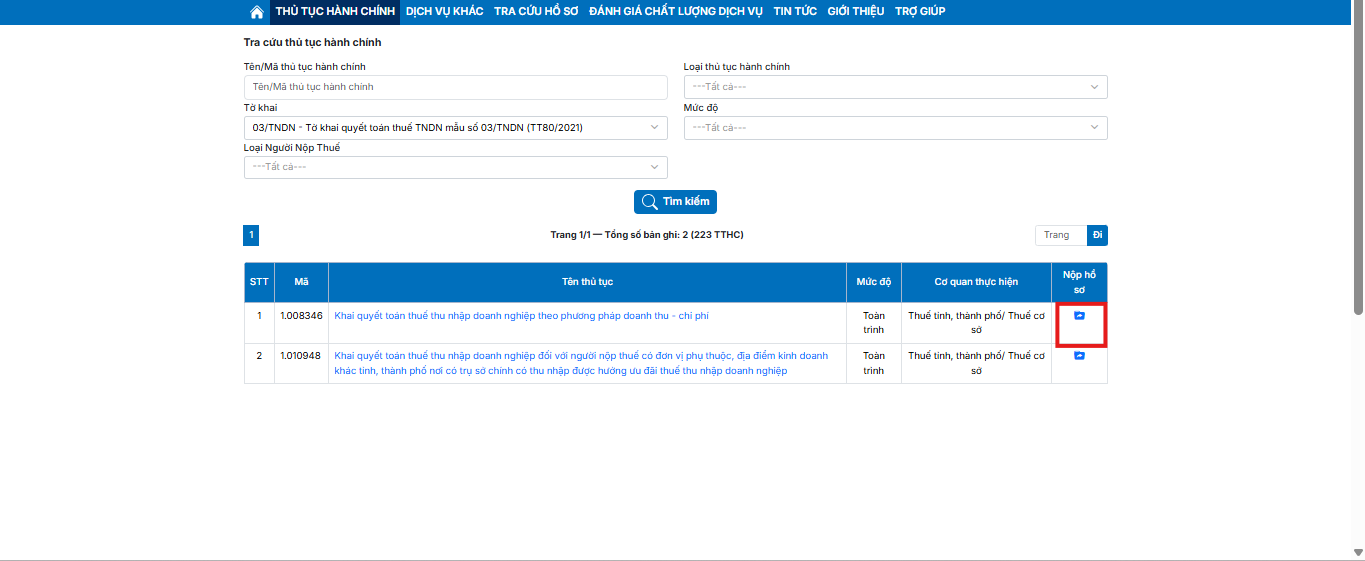Open GIỚI THIỆU menu
Viewport: 1365px width, 561px height.
[856, 12]
